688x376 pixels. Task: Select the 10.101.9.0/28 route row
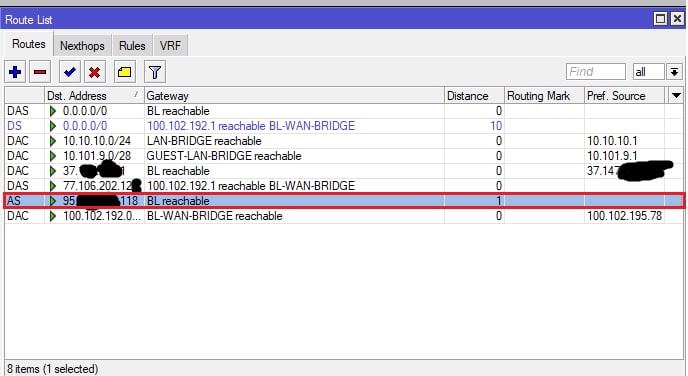[344, 156]
